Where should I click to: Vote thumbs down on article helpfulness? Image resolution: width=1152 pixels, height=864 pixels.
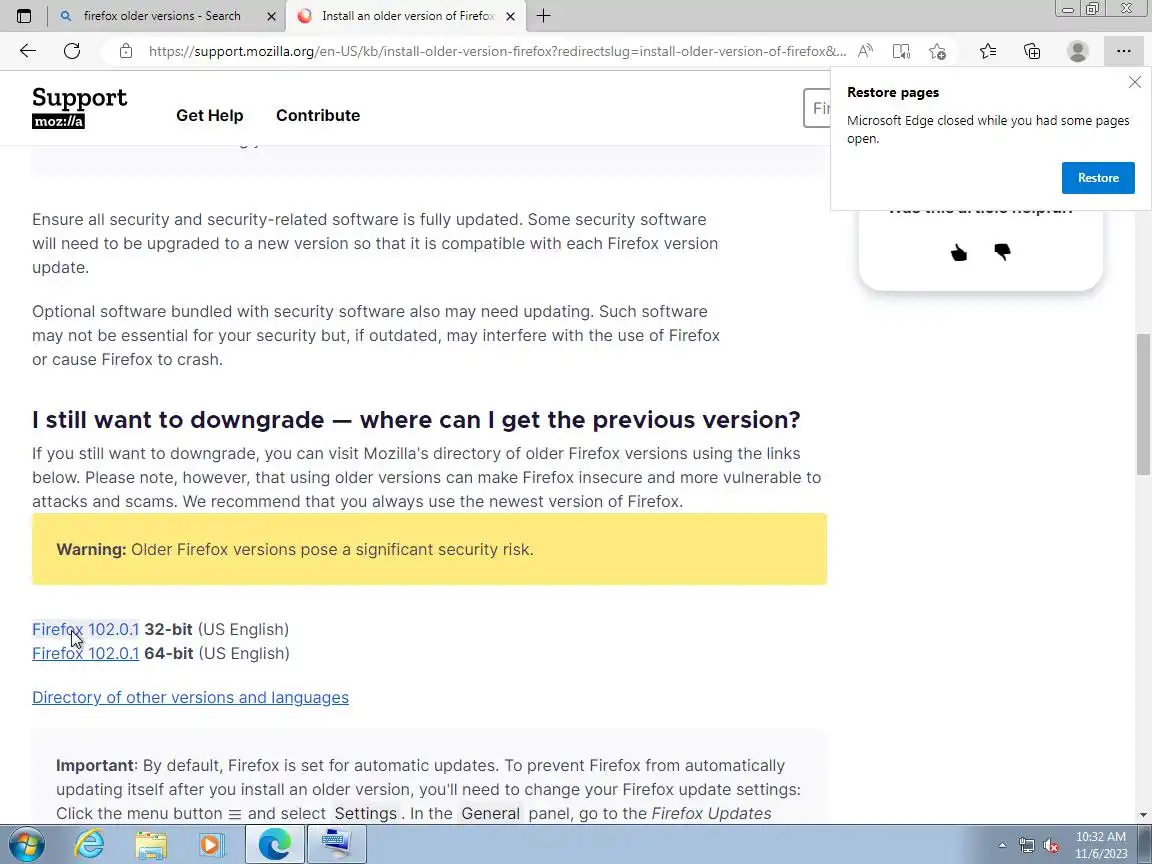1002,253
